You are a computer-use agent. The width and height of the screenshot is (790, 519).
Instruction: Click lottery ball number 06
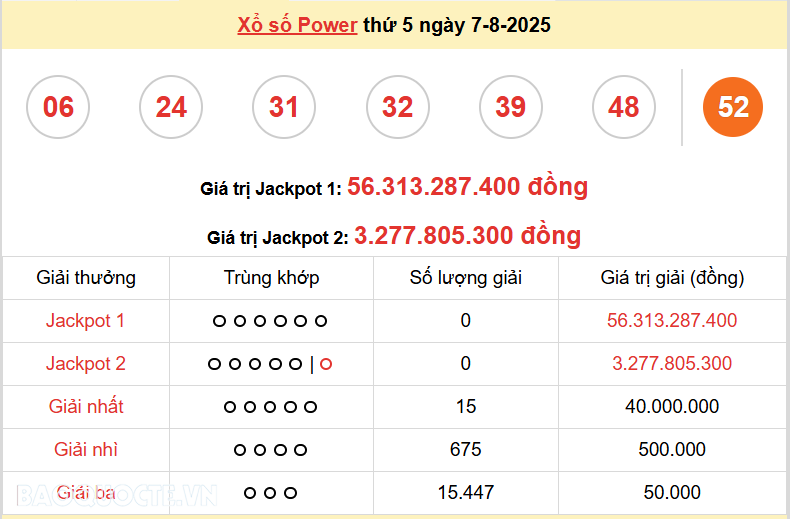point(58,107)
